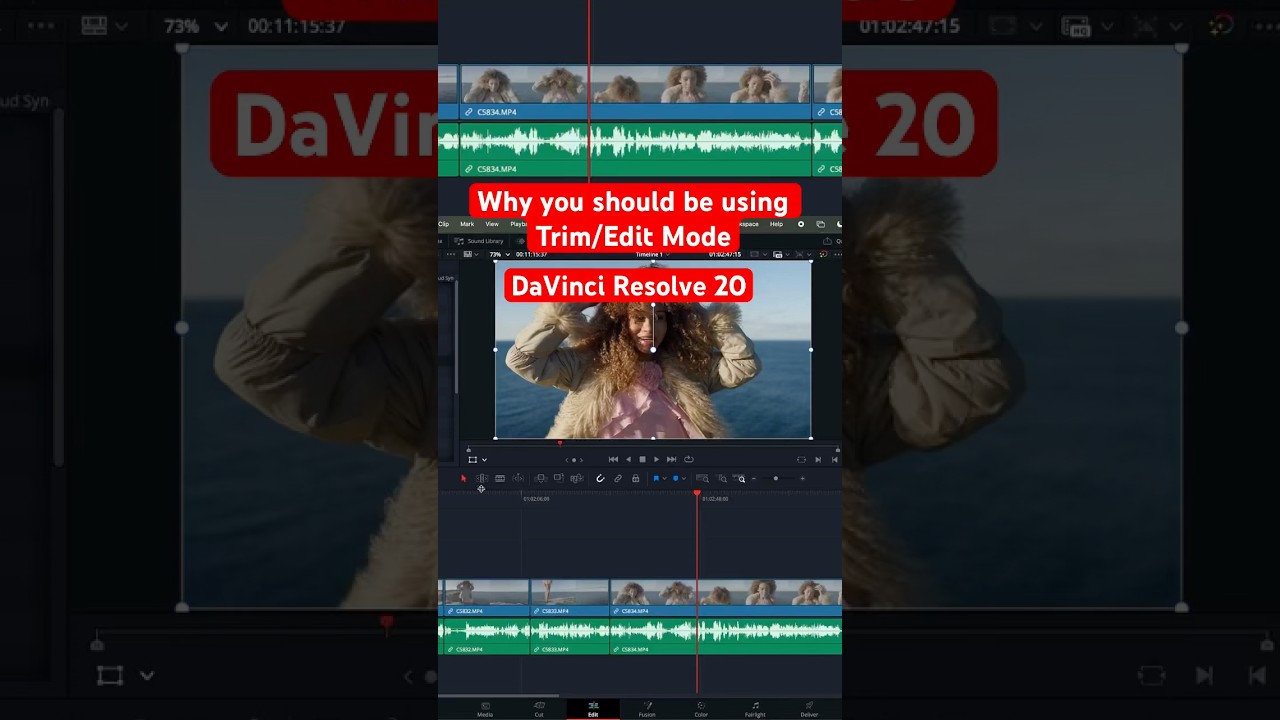Switch to the Color page
The width and height of the screenshot is (1280, 720).
click(701, 709)
